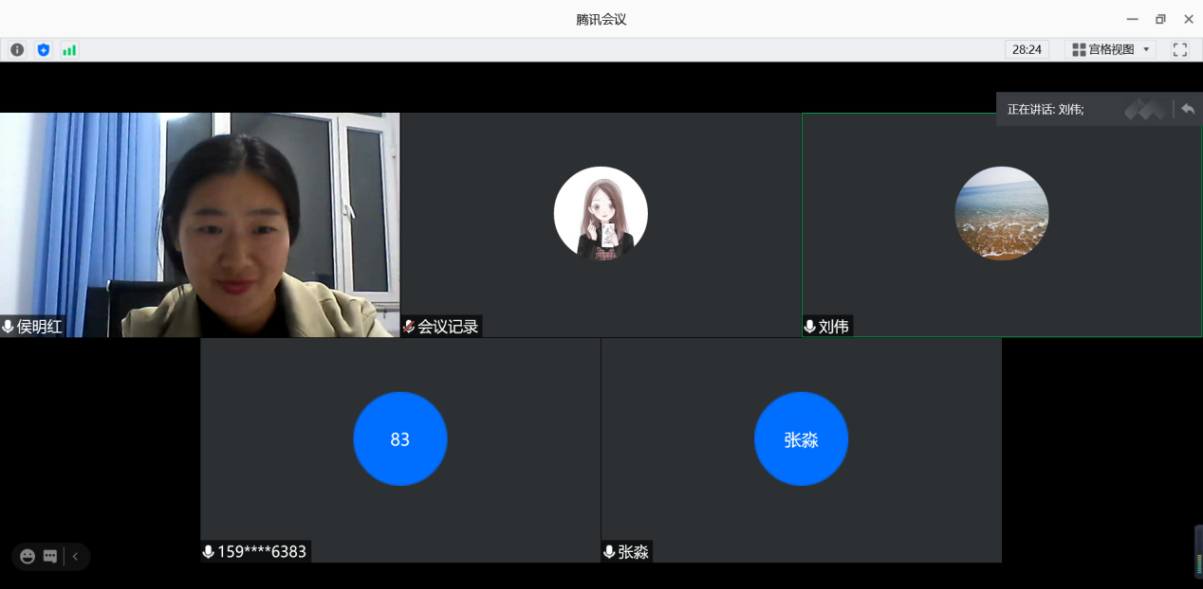Screen dimensions: 1203x589
Task: Click the 28:24 meeting timer
Action: click(x=1027, y=50)
